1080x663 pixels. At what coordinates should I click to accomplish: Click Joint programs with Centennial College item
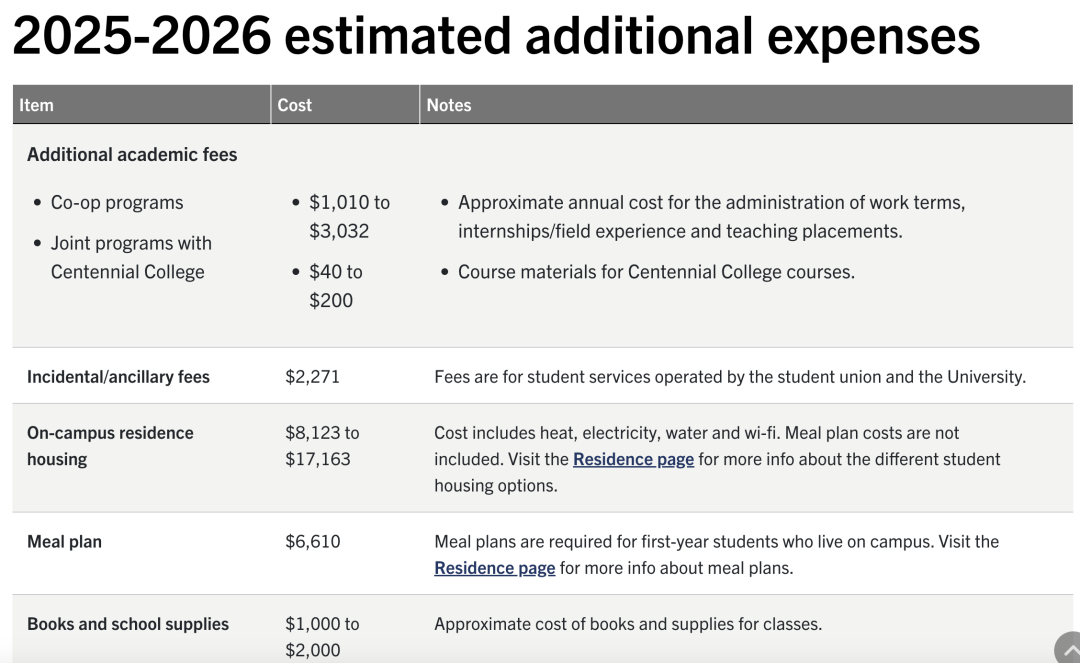point(131,257)
